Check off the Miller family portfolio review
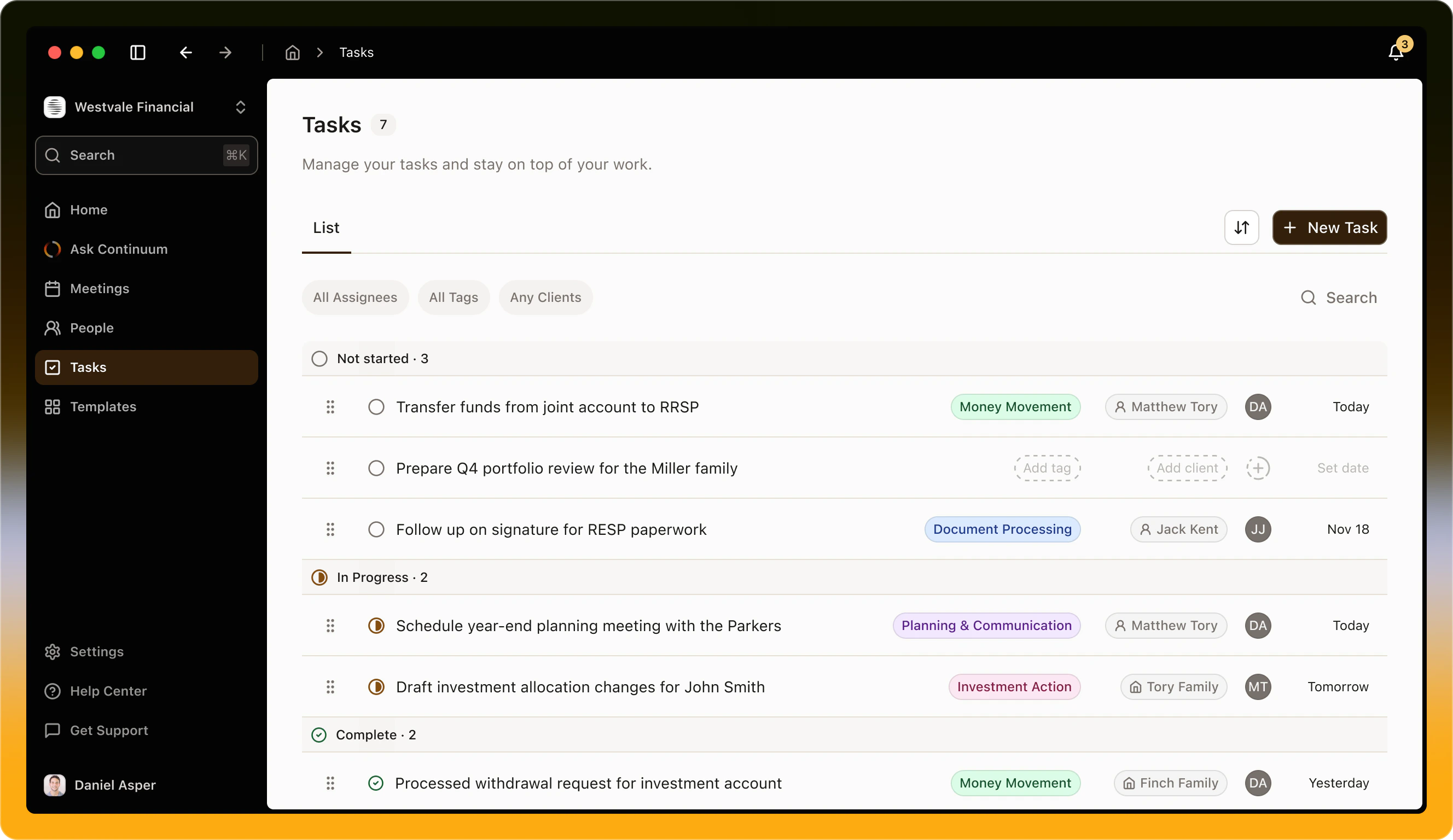Screen dimensions: 1453x840 376,468
